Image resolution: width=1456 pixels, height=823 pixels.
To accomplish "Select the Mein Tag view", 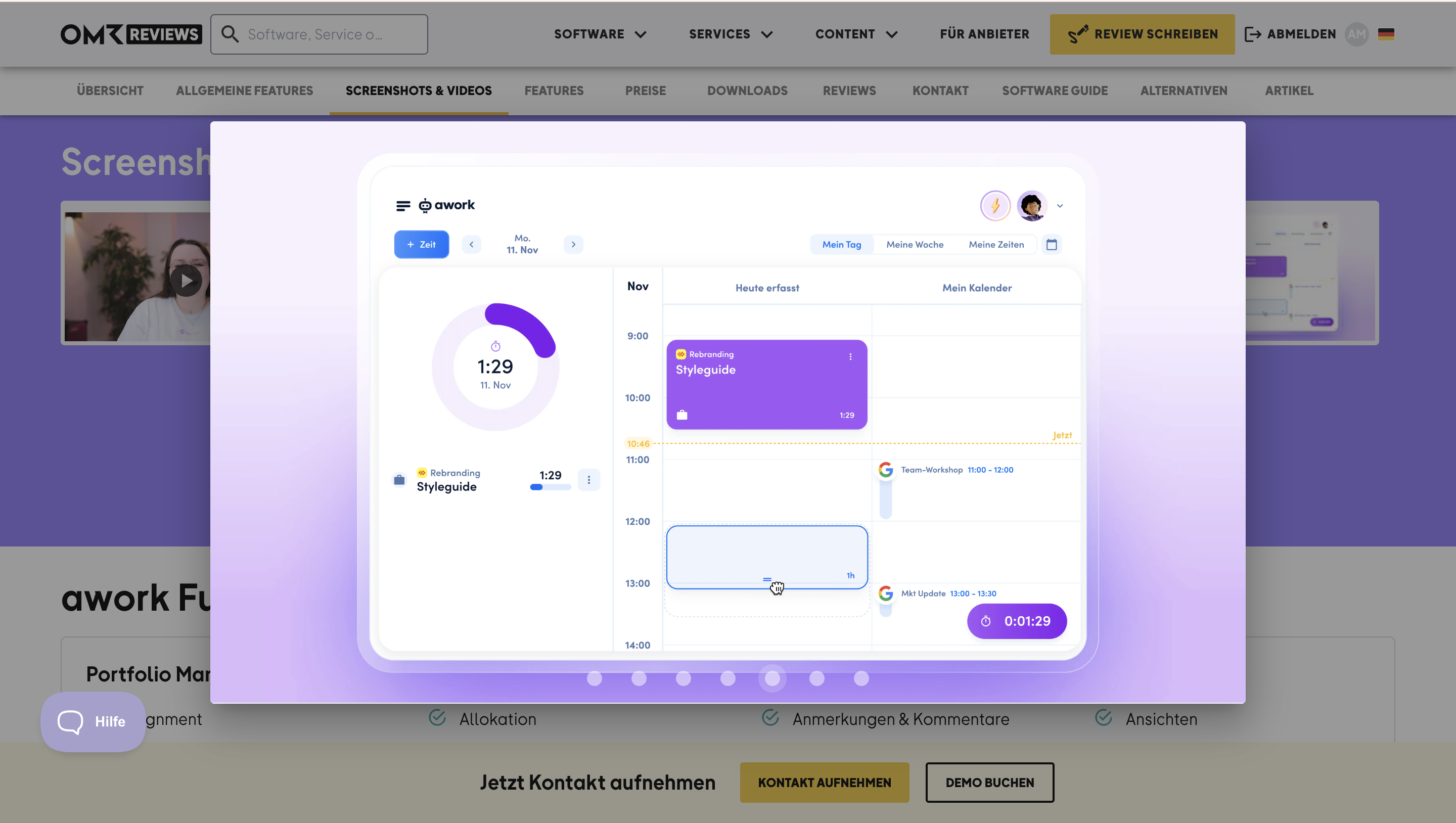I will click(x=842, y=244).
